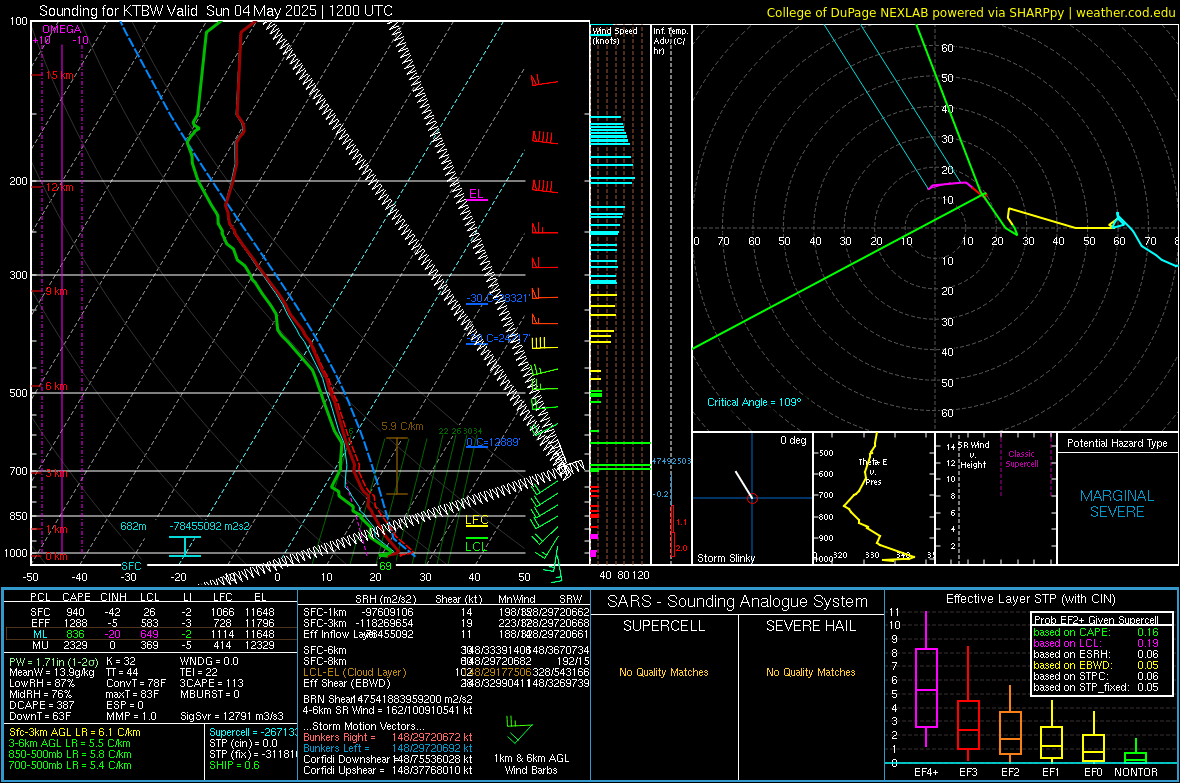This screenshot has height=783, width=1180.
Task: Click the 6 km height marker
Action: click(x=56, y=386)
